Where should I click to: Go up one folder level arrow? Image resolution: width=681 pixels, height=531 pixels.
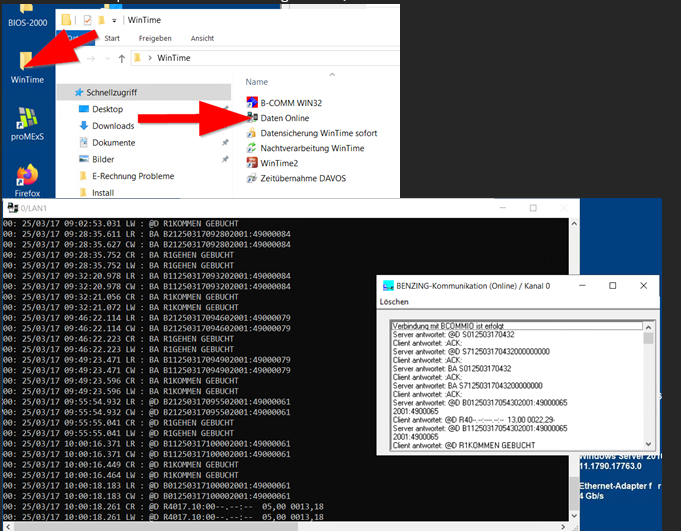click(122, 59)
